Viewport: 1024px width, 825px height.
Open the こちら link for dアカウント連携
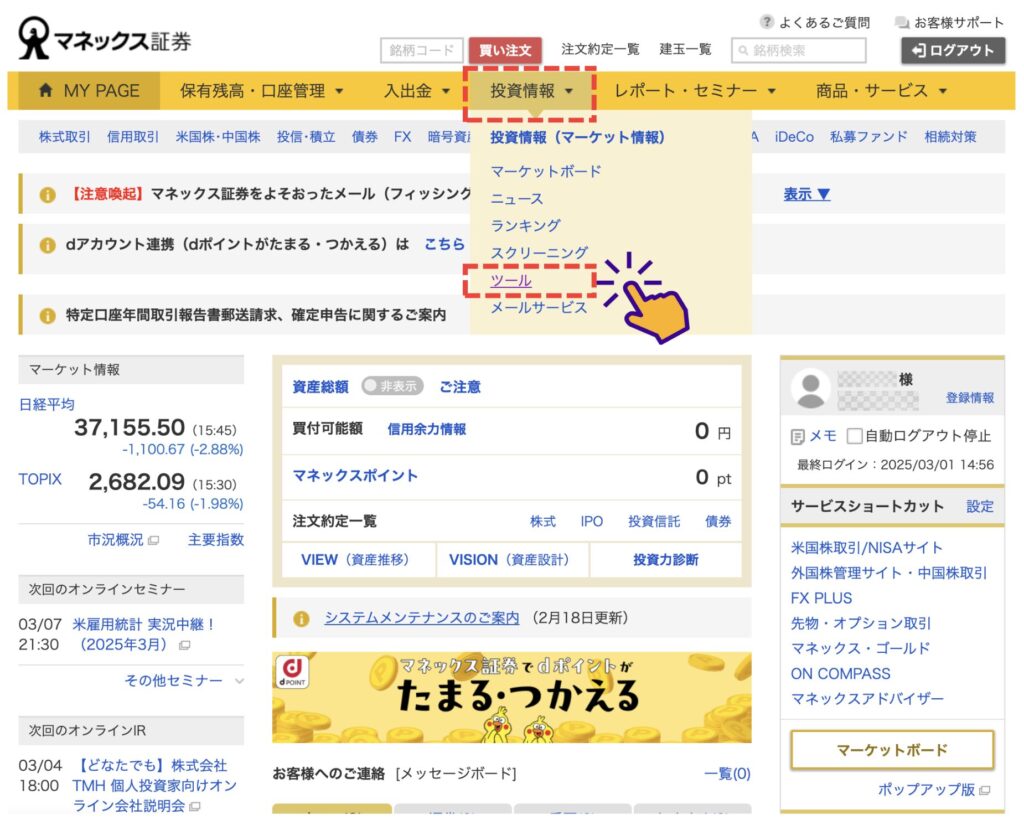tap(445, 244)
